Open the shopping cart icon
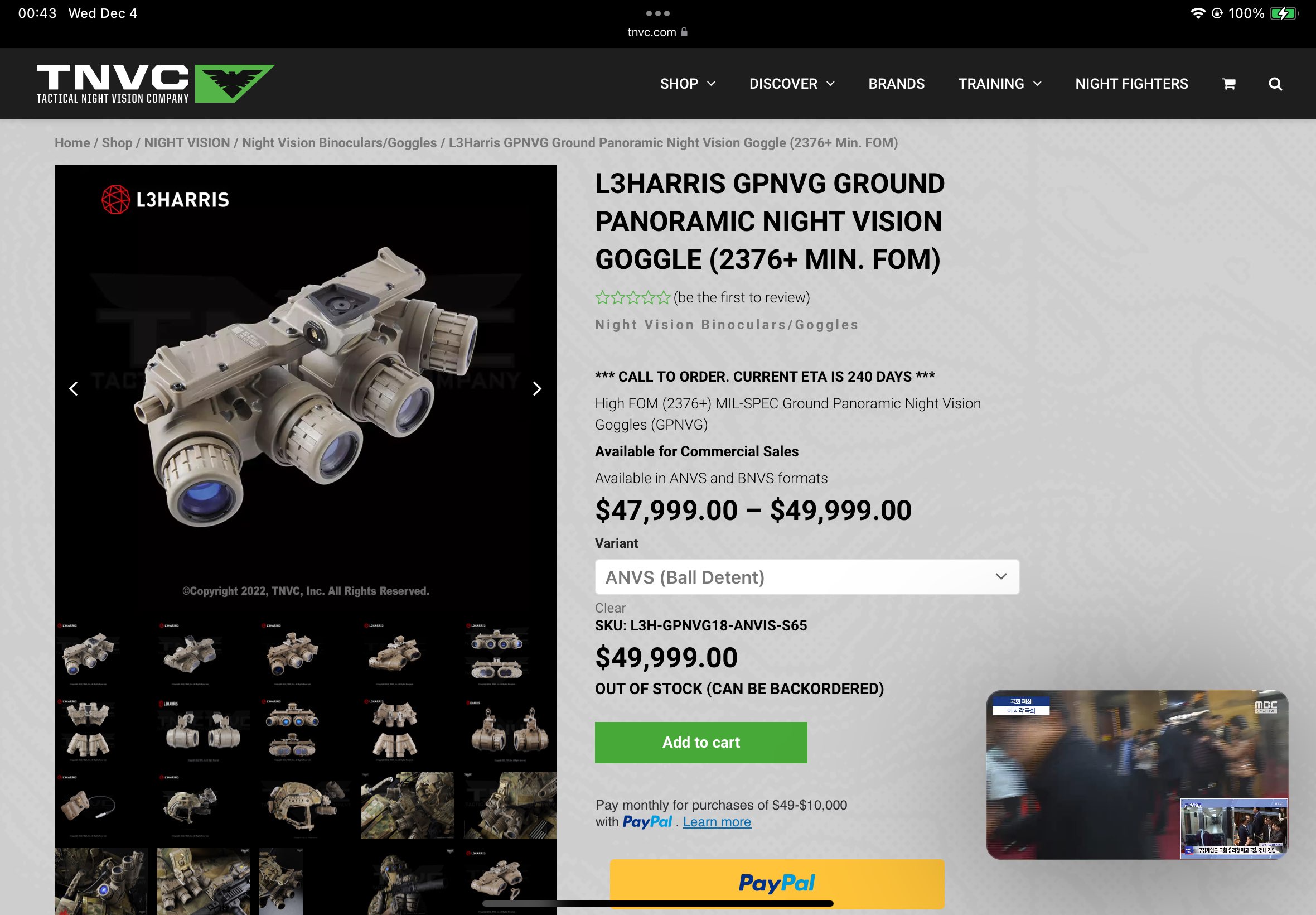The width and height of the screenshot is (1316, 915). [x=1229, y=84]
